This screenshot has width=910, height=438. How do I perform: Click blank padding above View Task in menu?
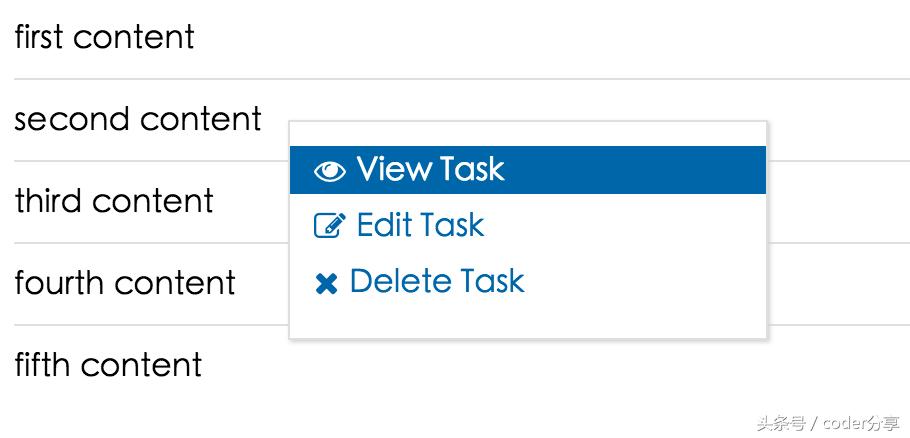click(x=527, y=134)
